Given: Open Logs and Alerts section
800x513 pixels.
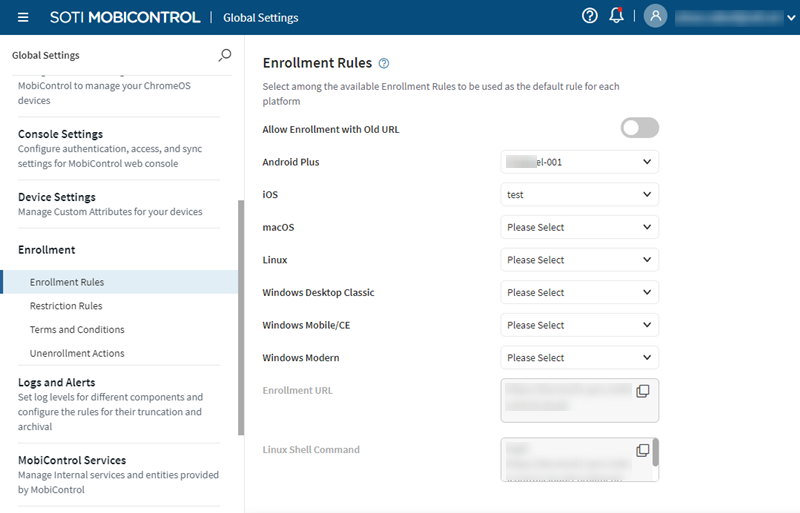Looking at the screenshot, I should click(x=56, y=382).
